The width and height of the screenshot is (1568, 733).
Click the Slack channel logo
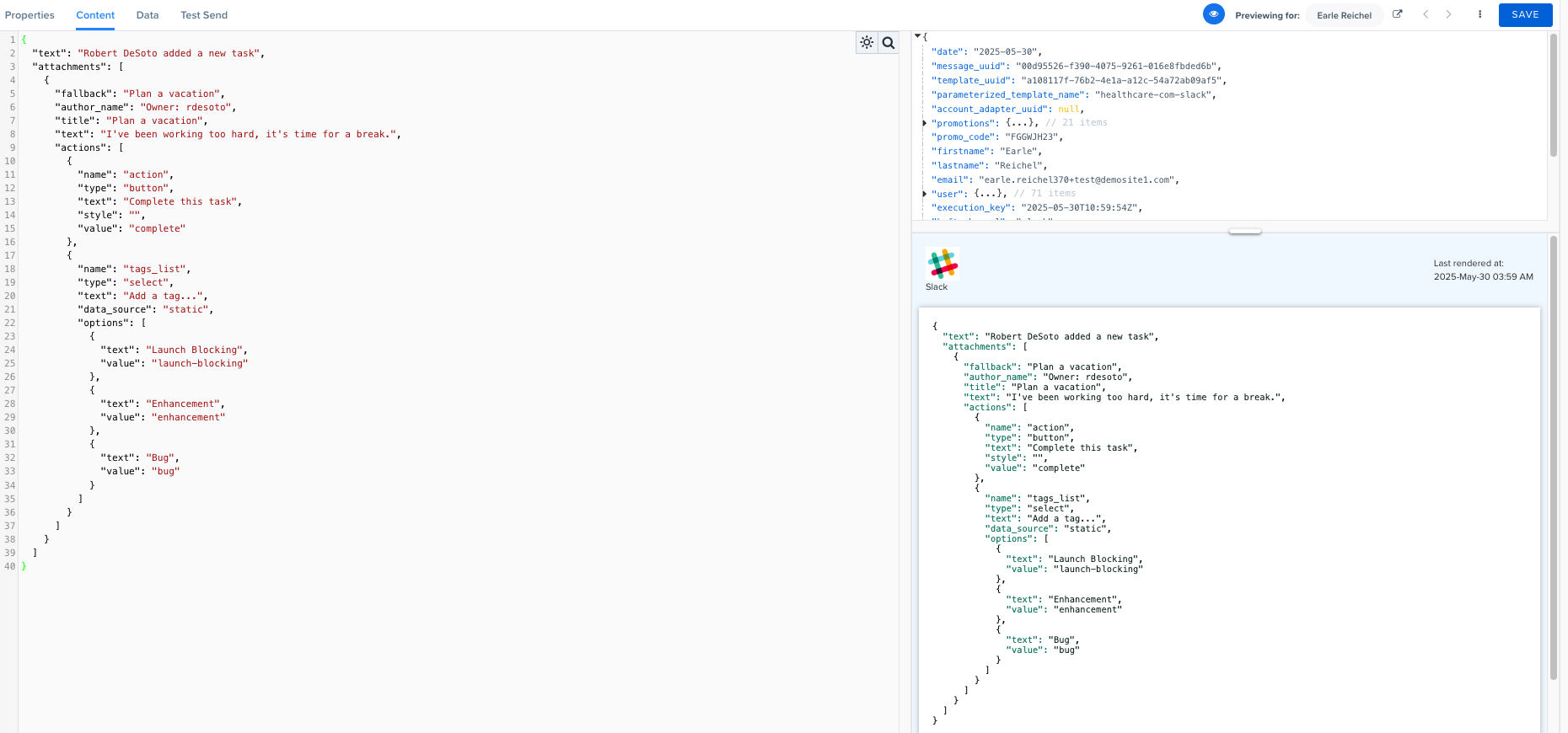(x=942, y=264)
